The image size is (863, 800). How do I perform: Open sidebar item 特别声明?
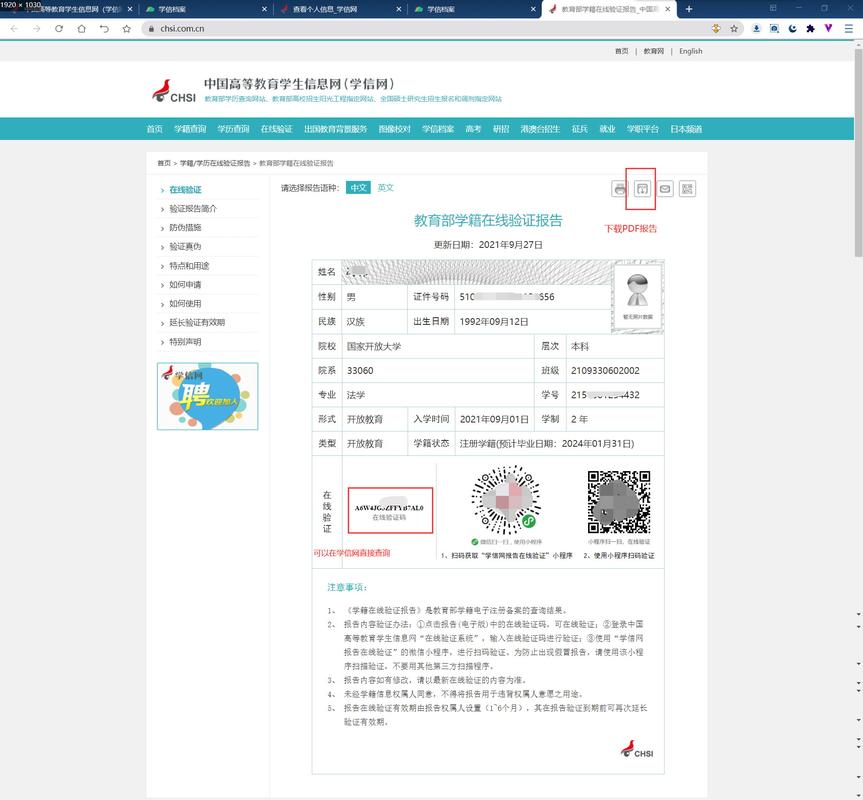(x=185, y=342)
